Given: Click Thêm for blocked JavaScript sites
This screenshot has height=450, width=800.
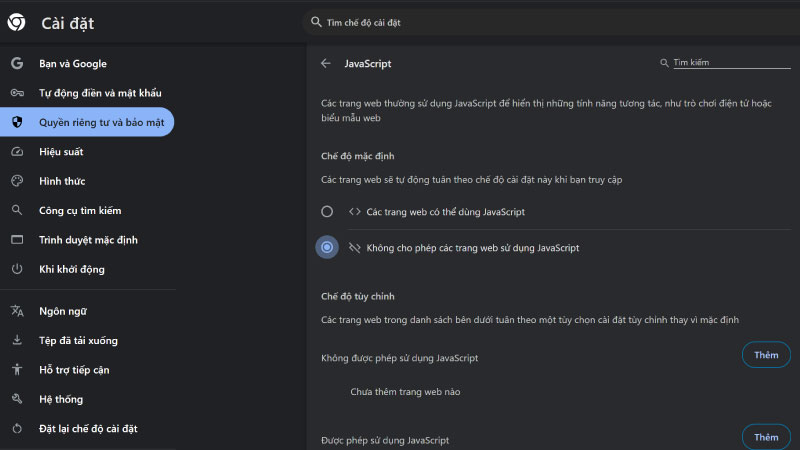Looking at the screenshot, I should (766, 355).
